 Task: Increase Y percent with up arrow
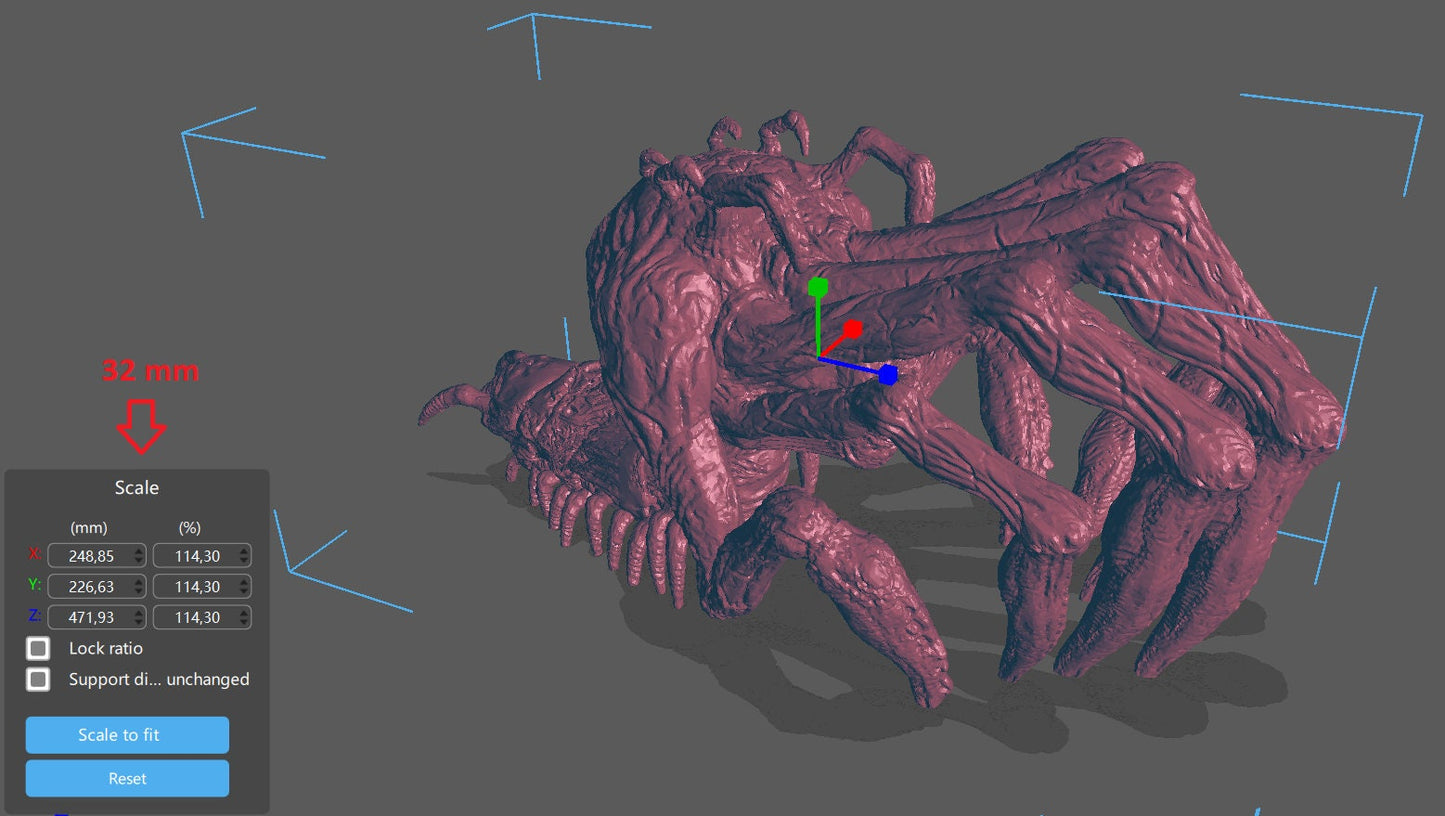[244, 582]
